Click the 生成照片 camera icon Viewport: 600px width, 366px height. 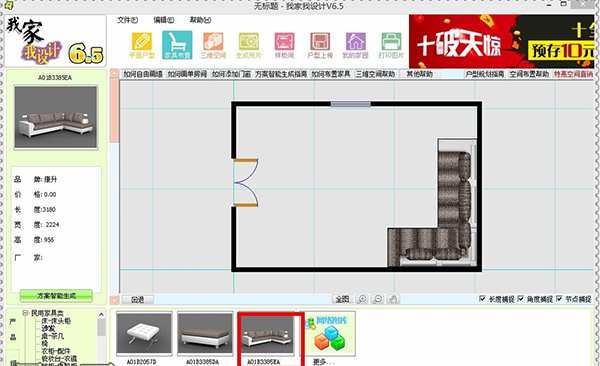(249, 45)
